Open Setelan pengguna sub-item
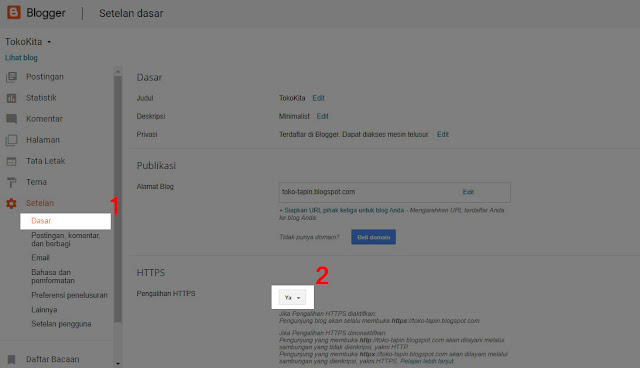 pos(61,324)
